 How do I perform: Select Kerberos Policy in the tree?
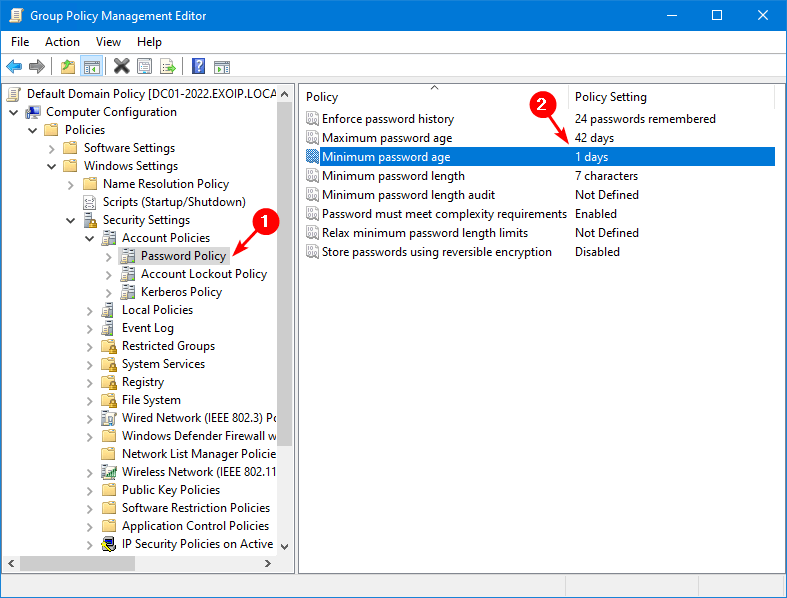[181, 292]
